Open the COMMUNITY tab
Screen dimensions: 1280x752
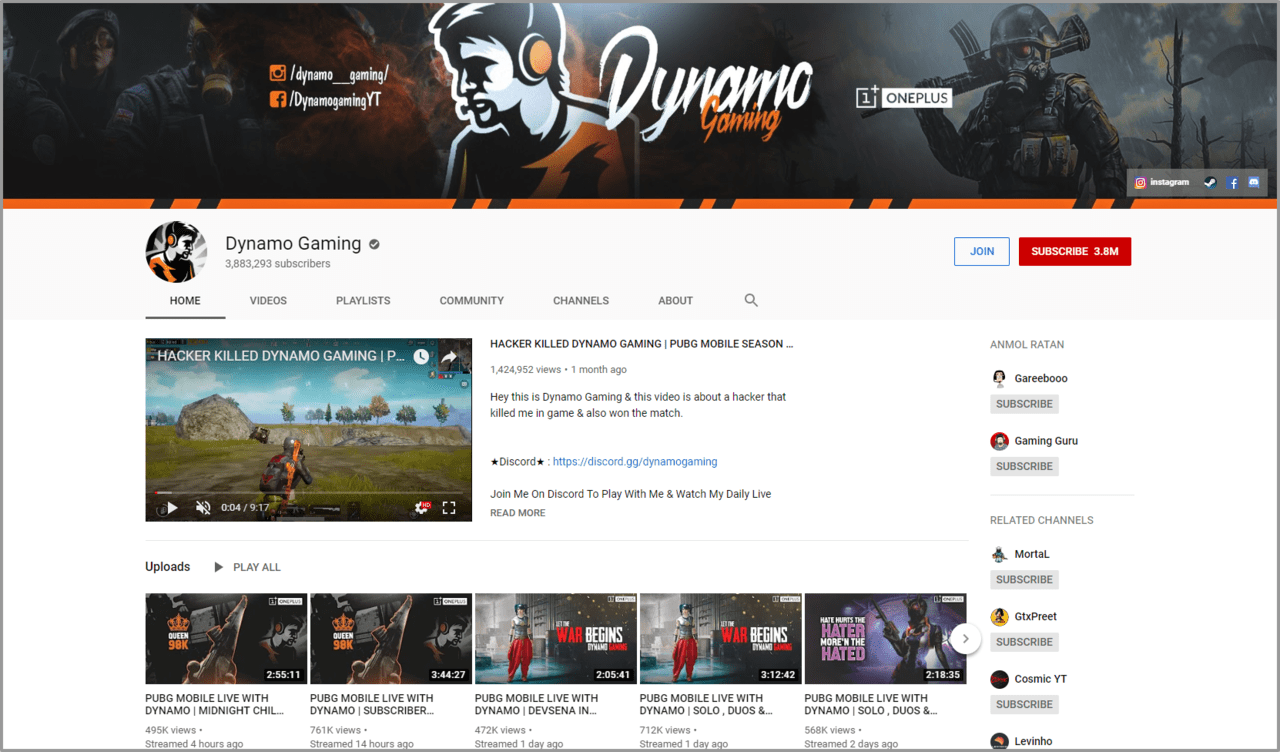[x=472, y=300]
